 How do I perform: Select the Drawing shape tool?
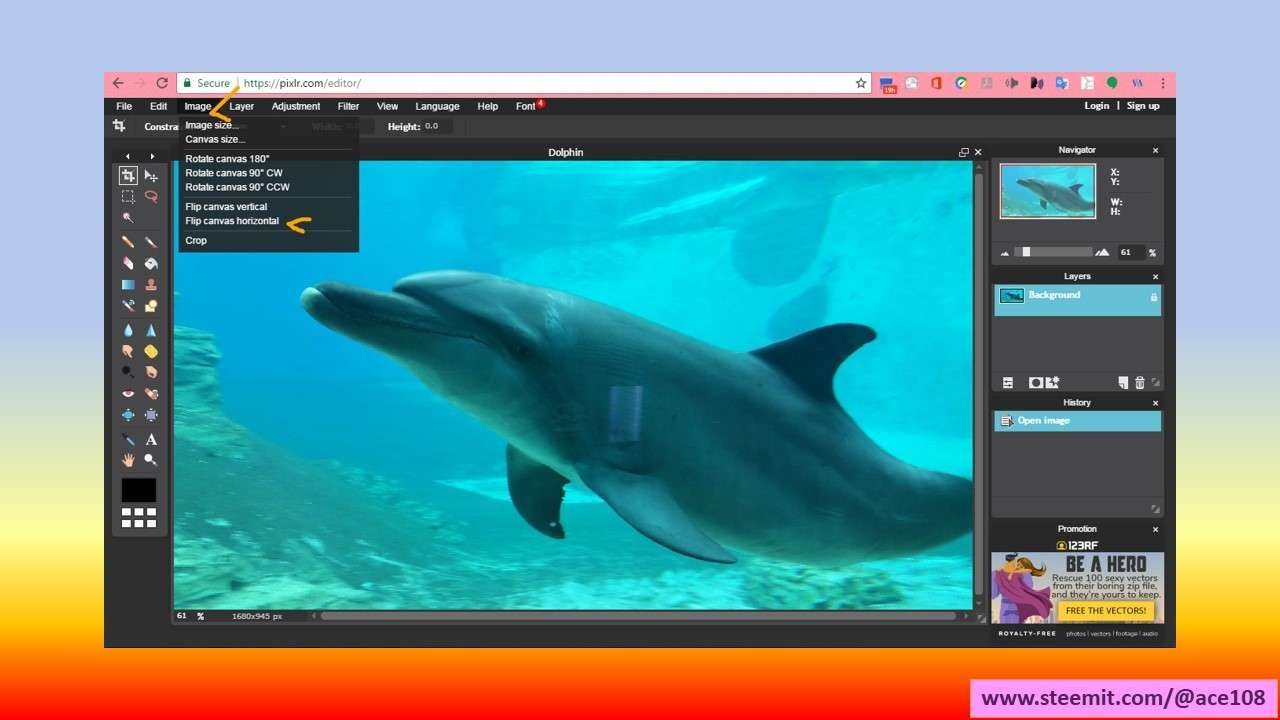click(x=151, y=305)
